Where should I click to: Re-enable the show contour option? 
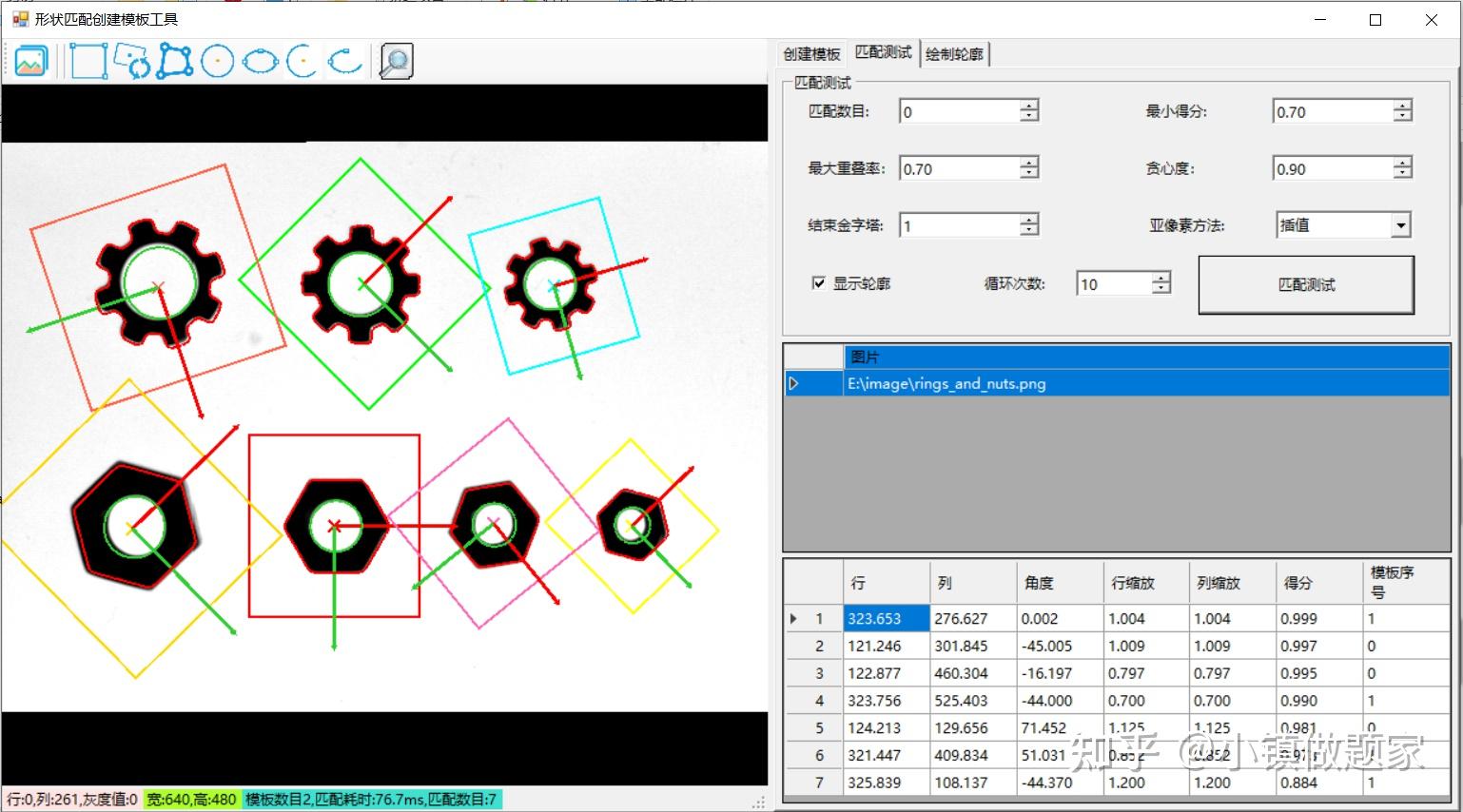pos(819,282)
